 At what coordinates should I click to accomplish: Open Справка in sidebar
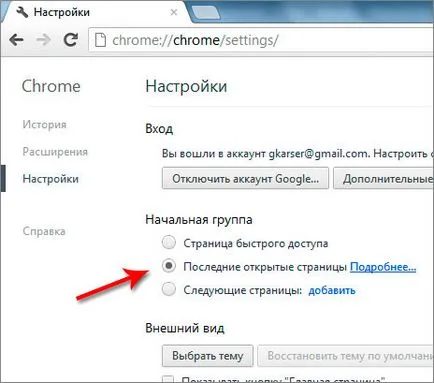click(x=44, y=231)
